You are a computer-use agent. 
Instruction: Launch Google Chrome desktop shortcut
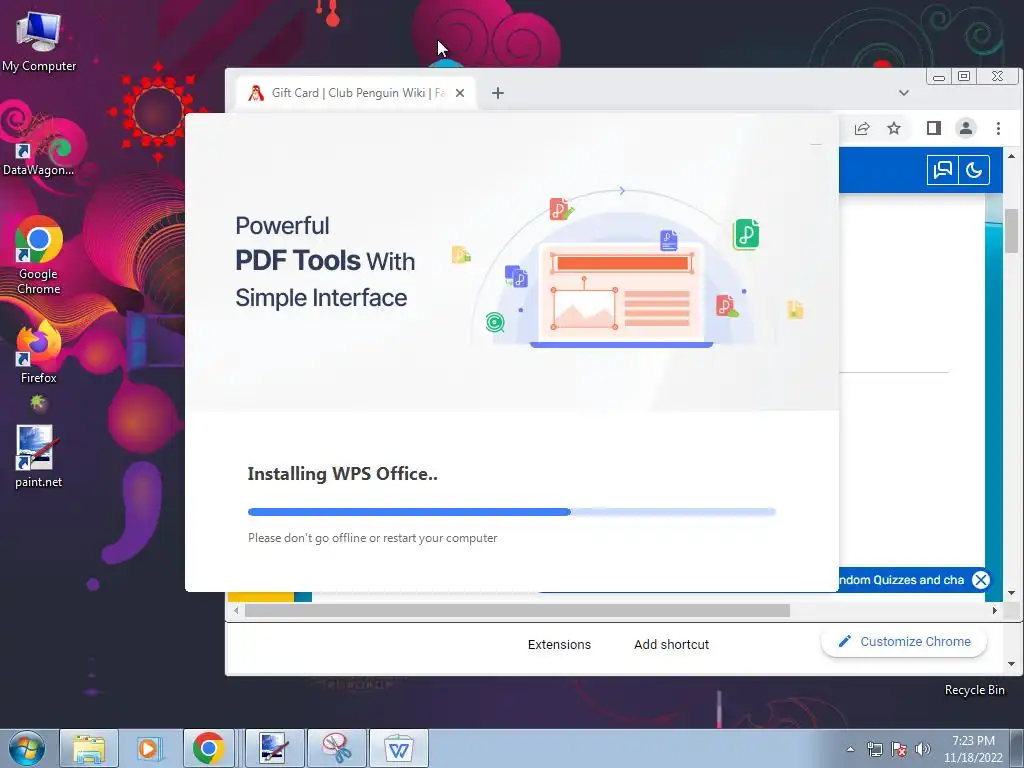coord(39,255)
